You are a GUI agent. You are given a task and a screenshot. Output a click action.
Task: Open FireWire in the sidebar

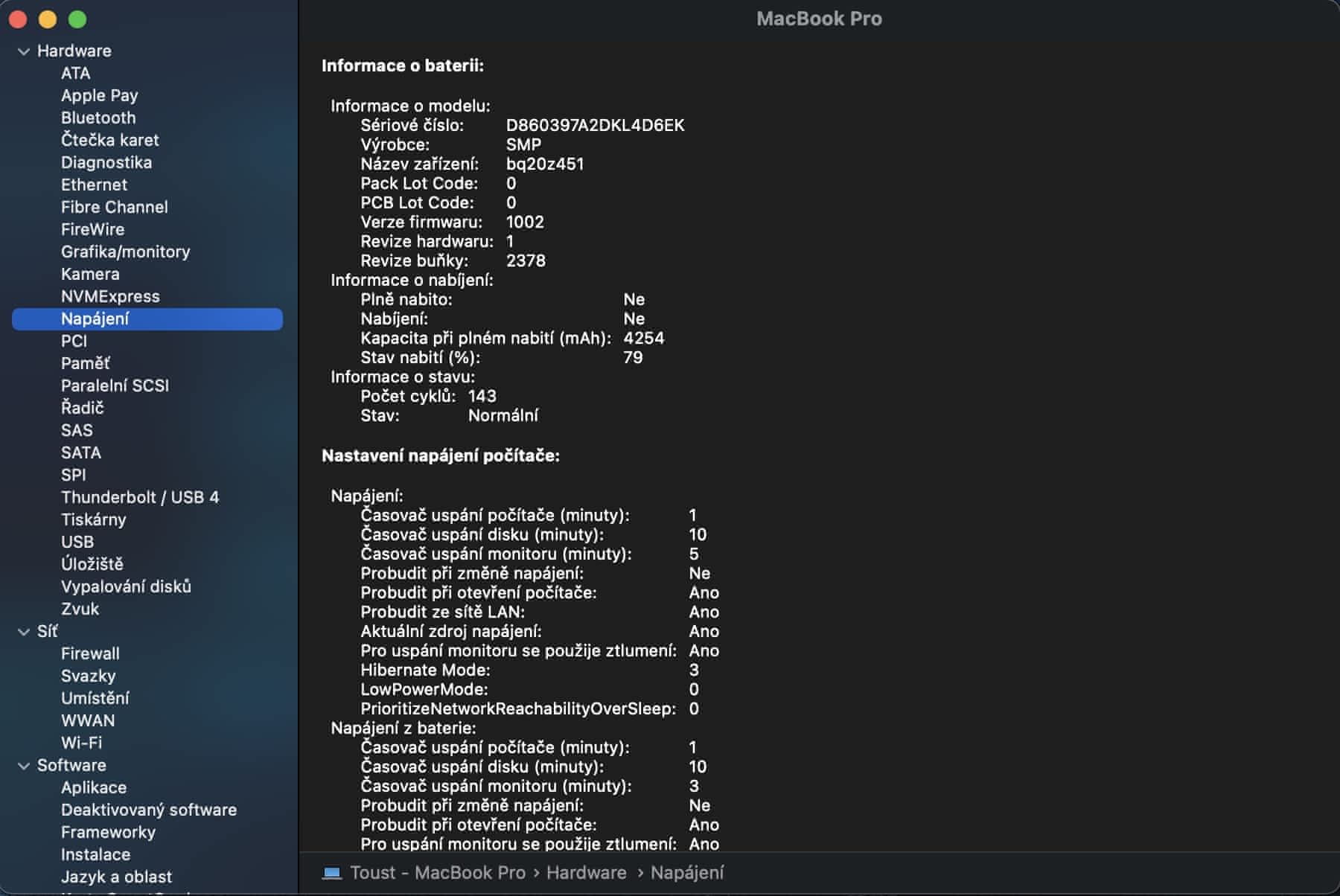pyautogui.click(x=92, y=229)
